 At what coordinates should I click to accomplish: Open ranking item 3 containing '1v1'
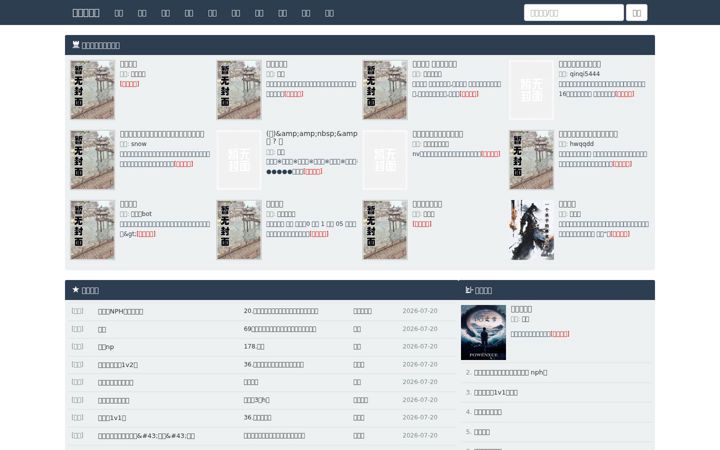(x=495, y=393)
